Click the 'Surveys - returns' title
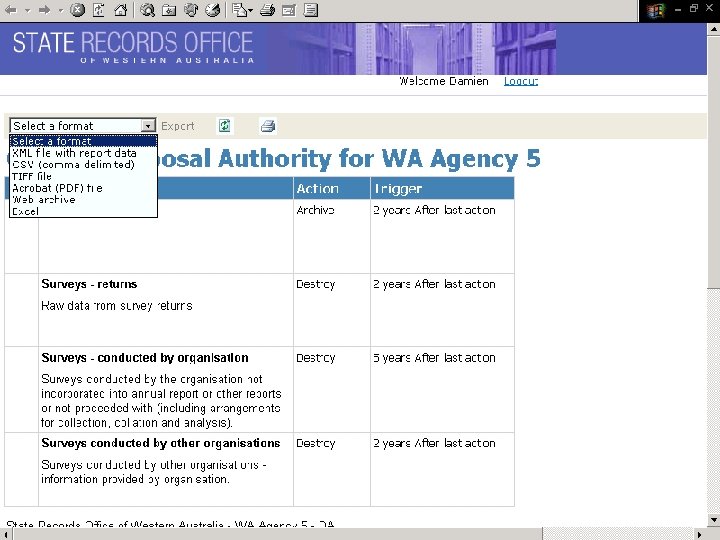 tap(89, 284)
